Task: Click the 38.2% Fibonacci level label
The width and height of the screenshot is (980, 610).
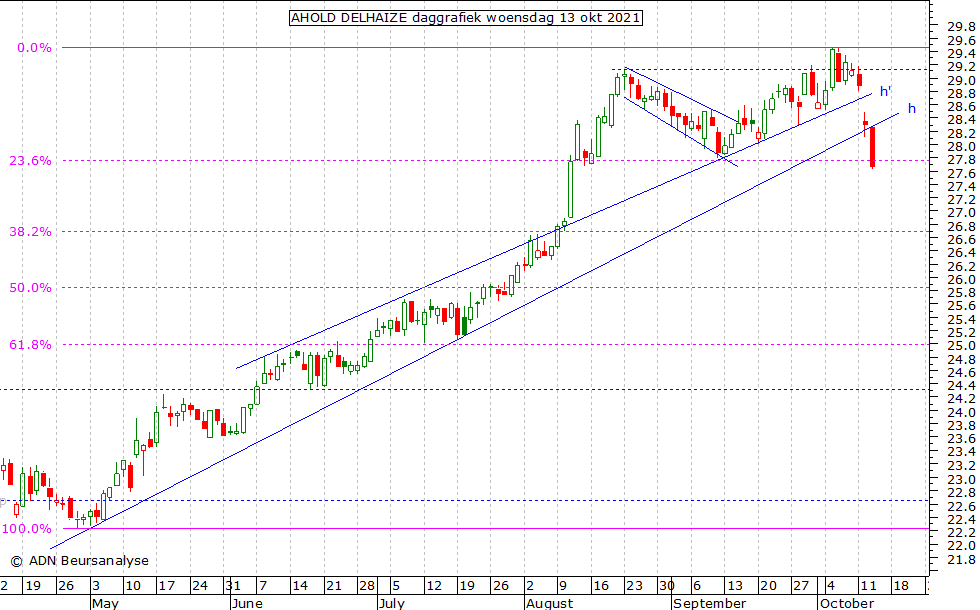Action: pyautogui.click(x=30, y=232)
